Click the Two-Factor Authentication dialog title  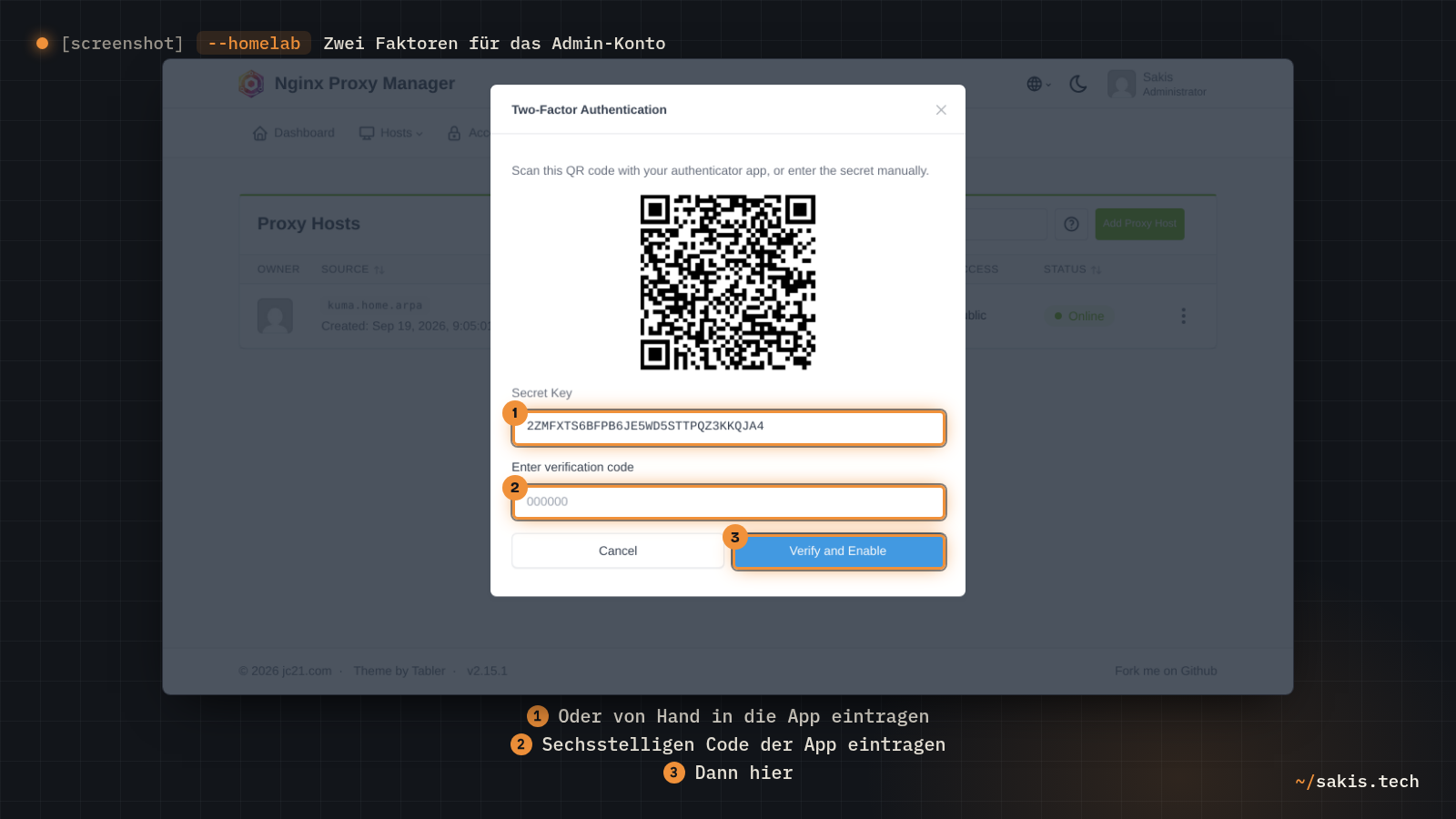[589, 109]
